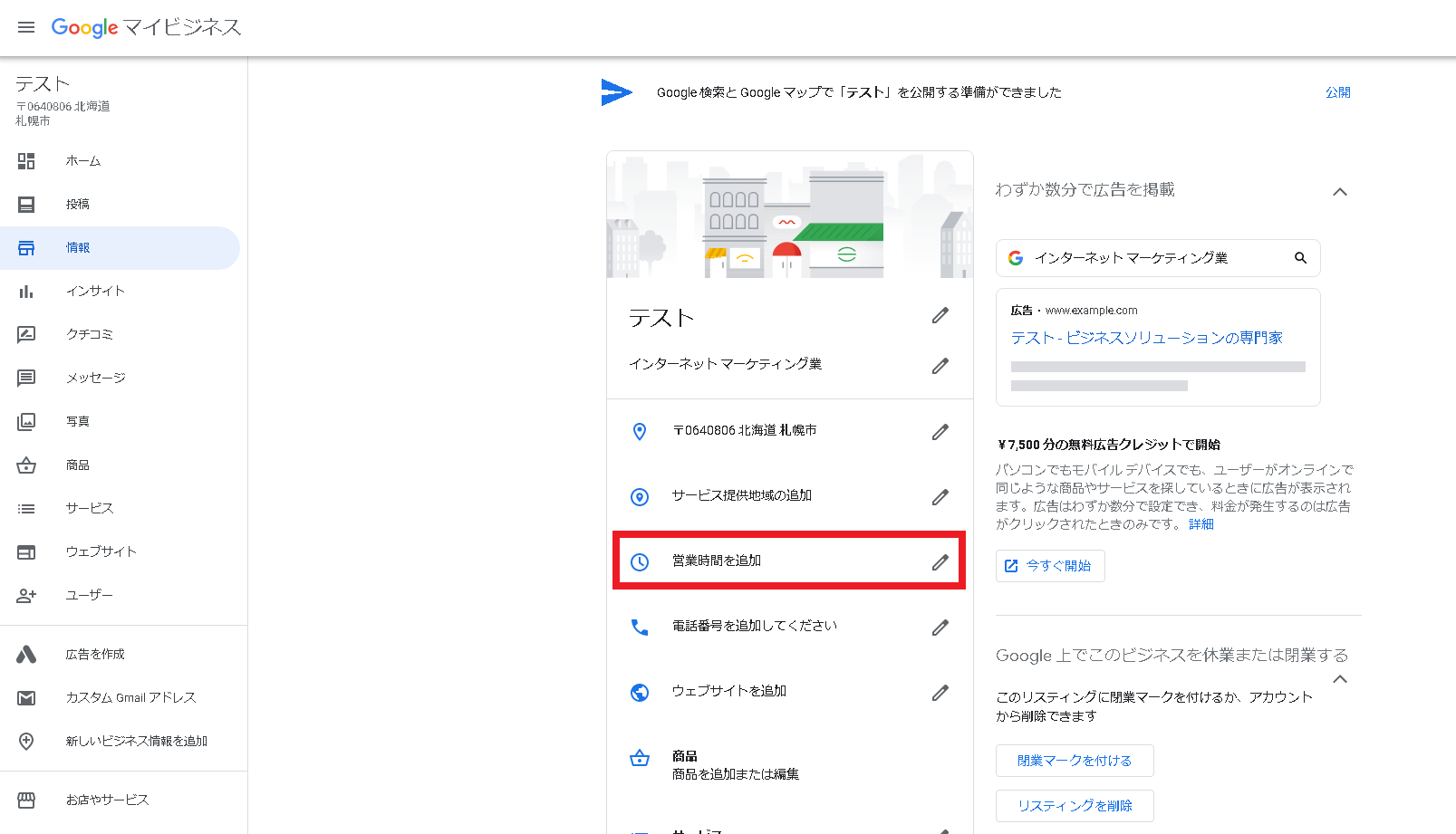Click the 投稿 posts icon

(x=26, y=205)
